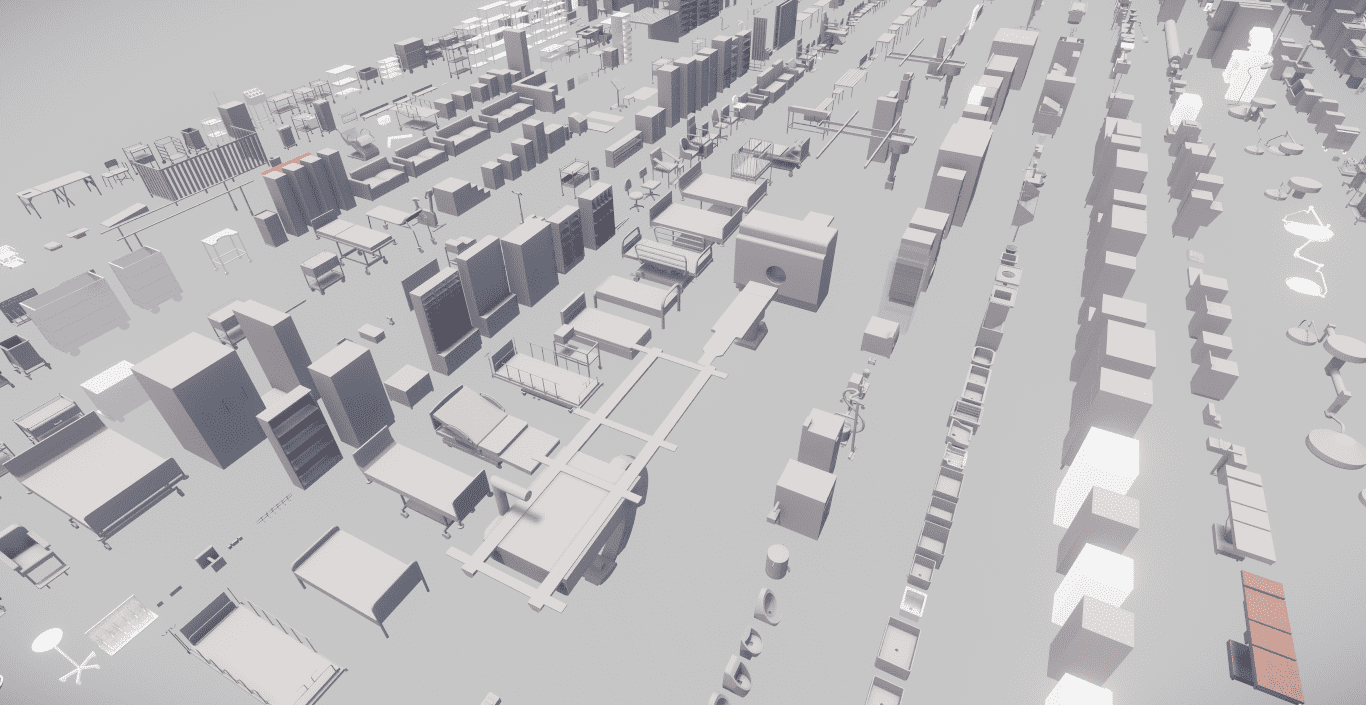The image size is (1366, 705).
Task: Select the scanner machine with round opening
Action: [785, 259]
